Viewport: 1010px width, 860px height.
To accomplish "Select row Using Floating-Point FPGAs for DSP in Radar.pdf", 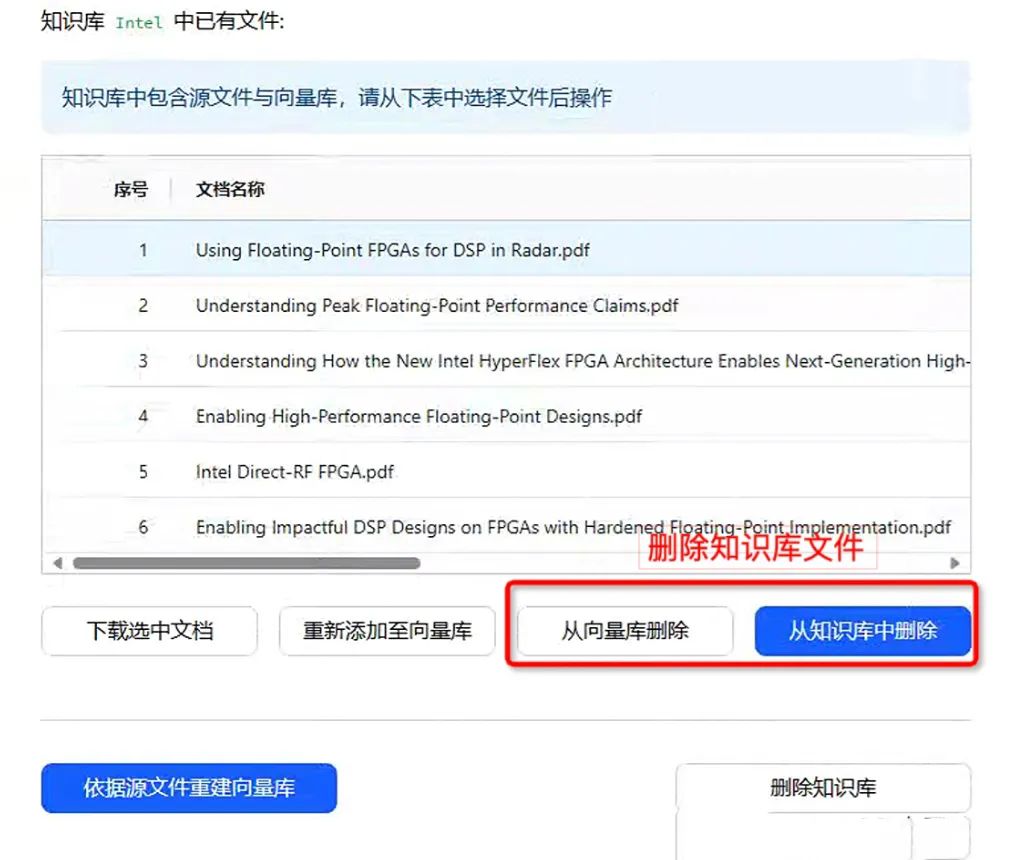I will click(506, 249).
